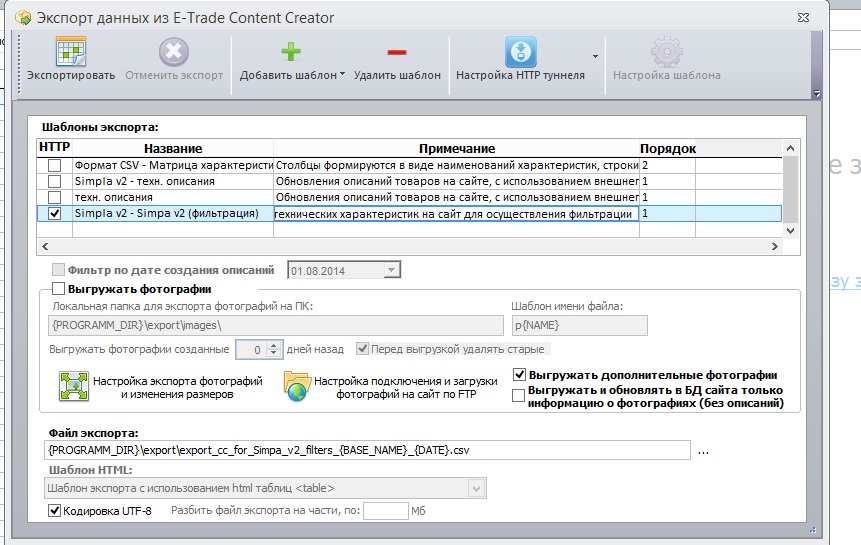Image resolution: width=861 pixels, height=545 pixels.
Task: Enable Выгружать фотографии checkbox
Action: tap(58, 289)
